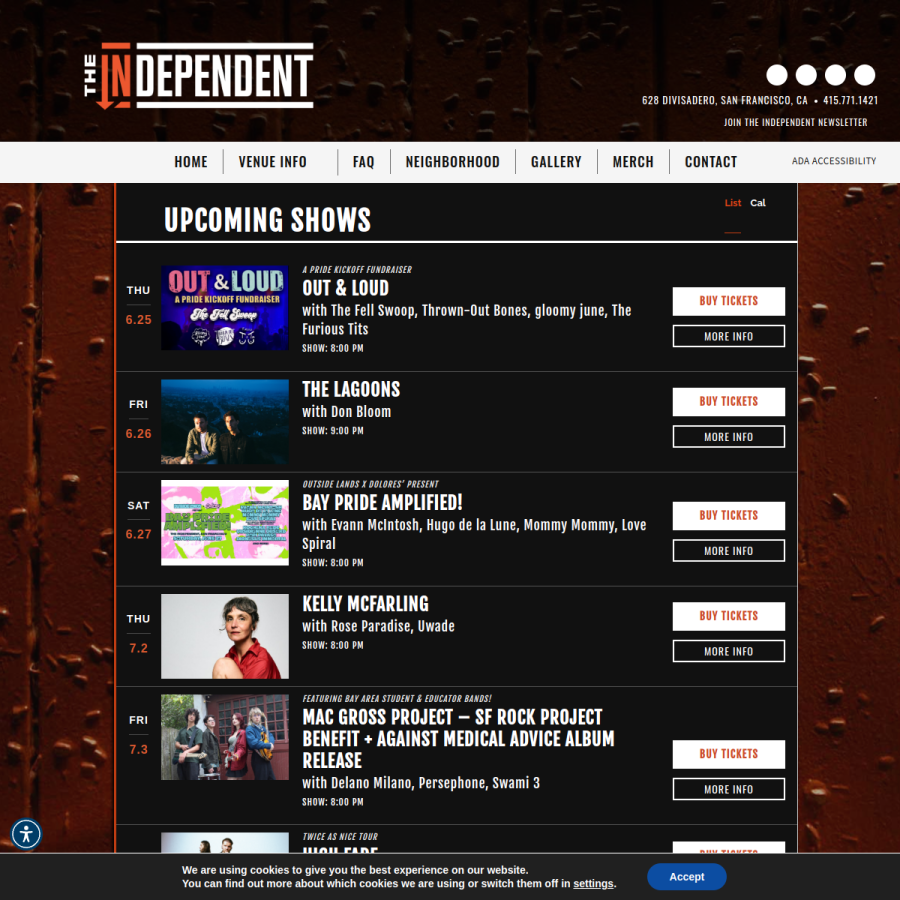View more info for Mac Gross Project
This screenshot has height=900, width=900.
point(728,789)
